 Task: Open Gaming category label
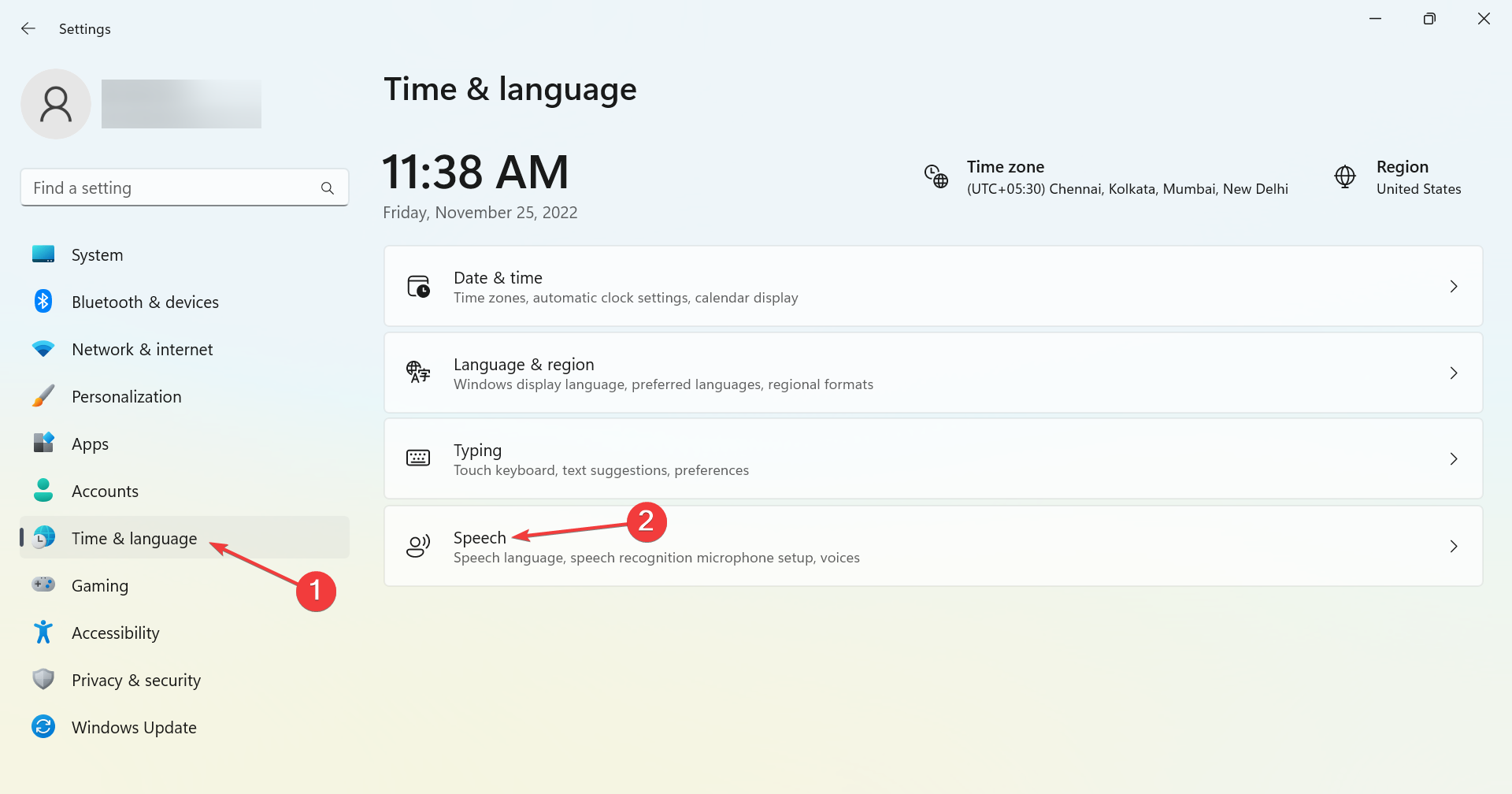pyautogui.click(x=99, y=586)
